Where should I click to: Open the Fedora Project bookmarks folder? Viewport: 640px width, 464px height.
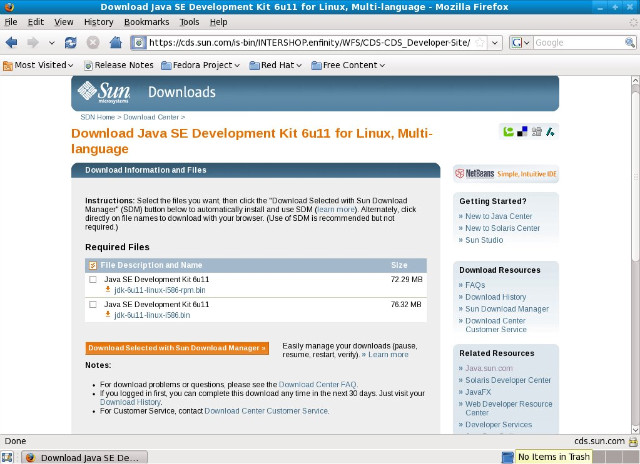[200, 65]
